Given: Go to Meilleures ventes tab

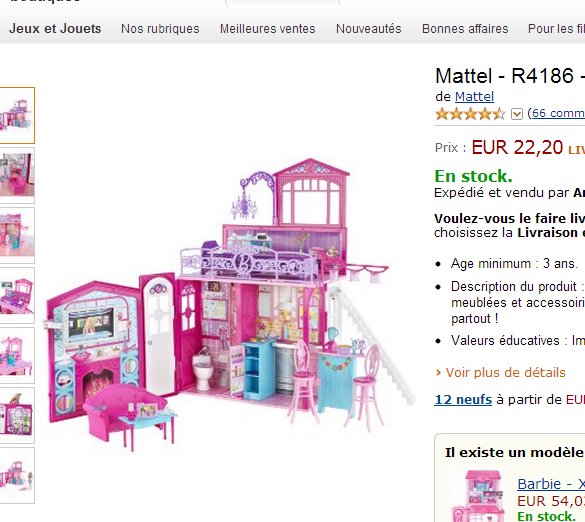Looking at the screenshot, I should click(x=268, y=29).
